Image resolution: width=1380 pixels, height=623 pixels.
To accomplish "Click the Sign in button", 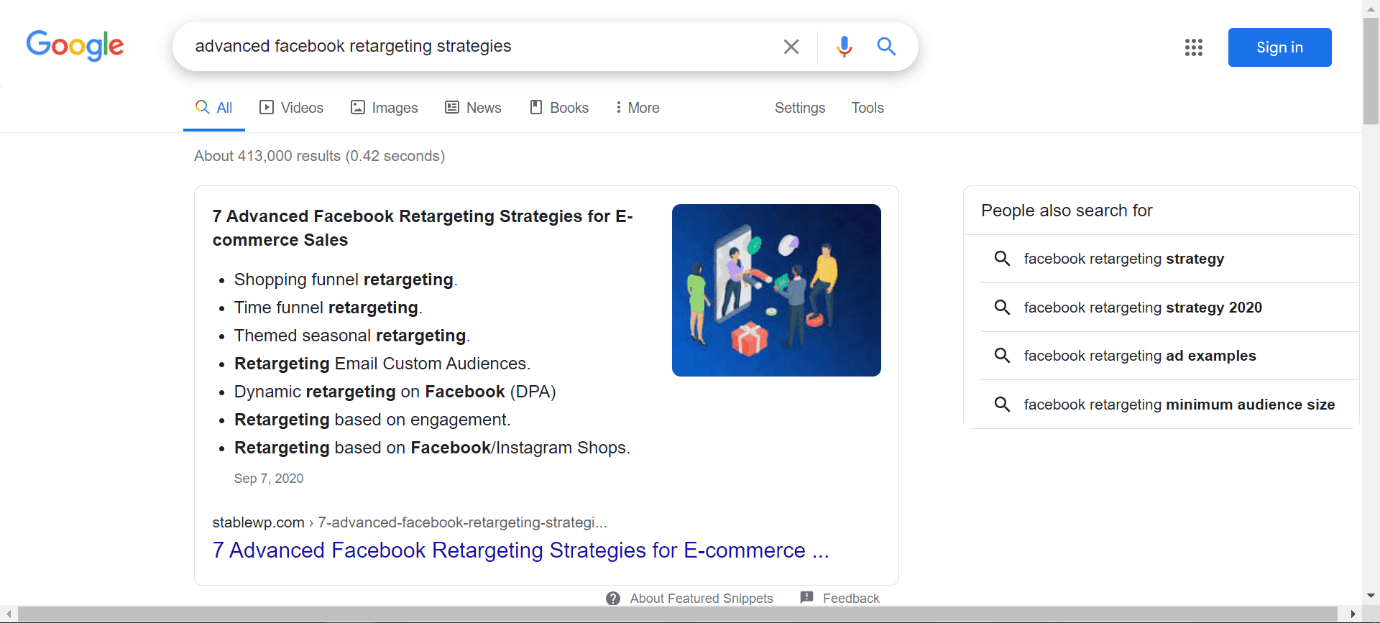I will point(1280,47).
